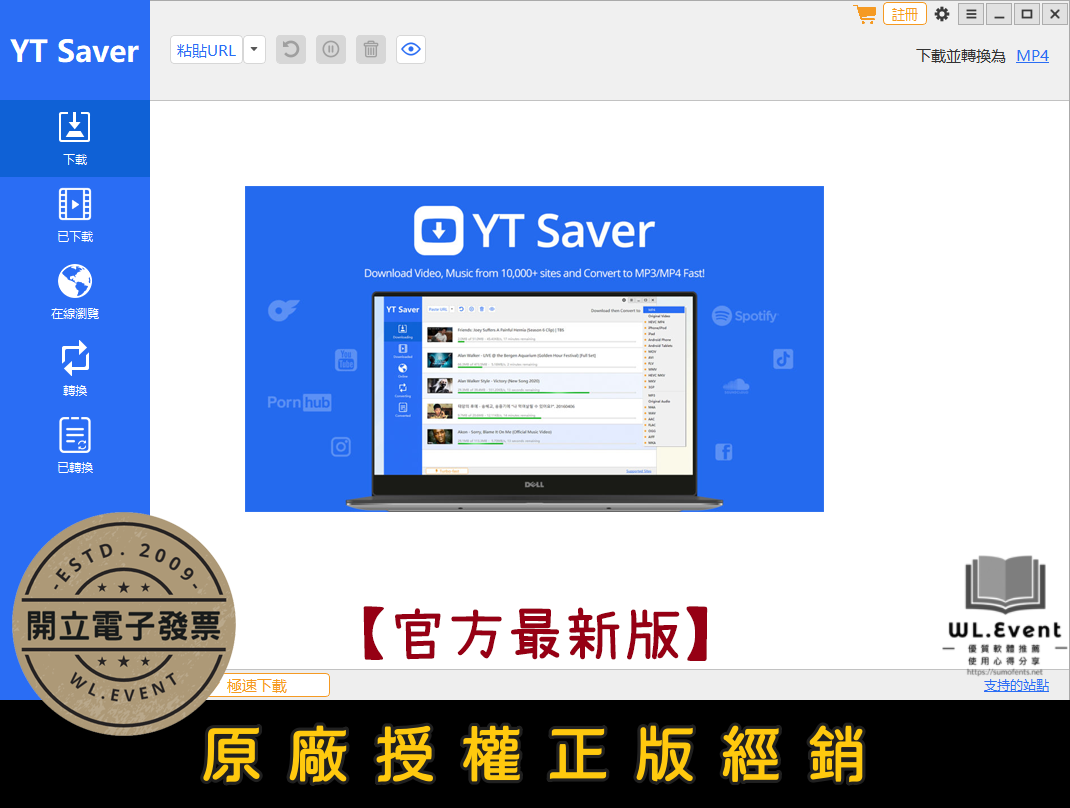Close the YT Saver window

pos(1055,14)
